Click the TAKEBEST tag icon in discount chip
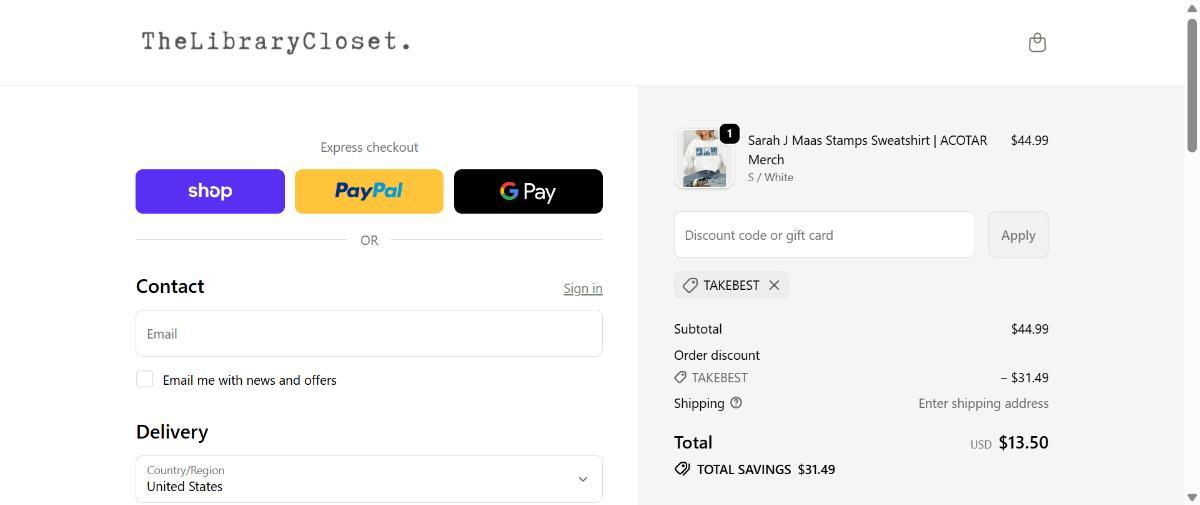1200x505 pixels. 690,285
